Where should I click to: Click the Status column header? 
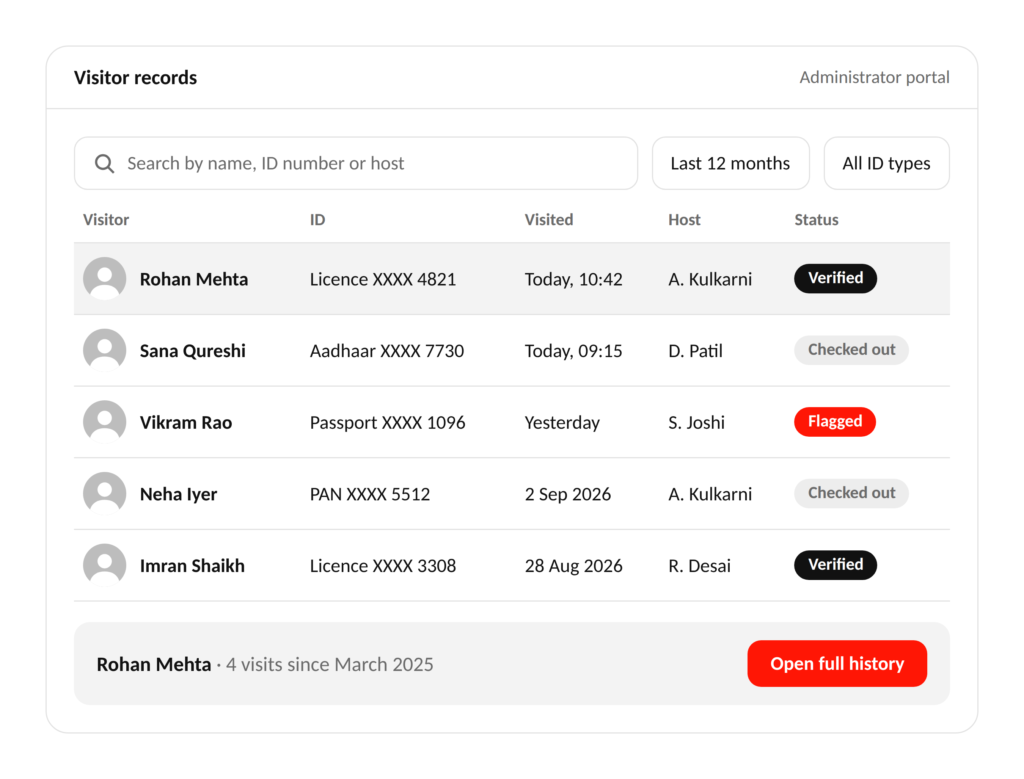(x=816, y=219)
